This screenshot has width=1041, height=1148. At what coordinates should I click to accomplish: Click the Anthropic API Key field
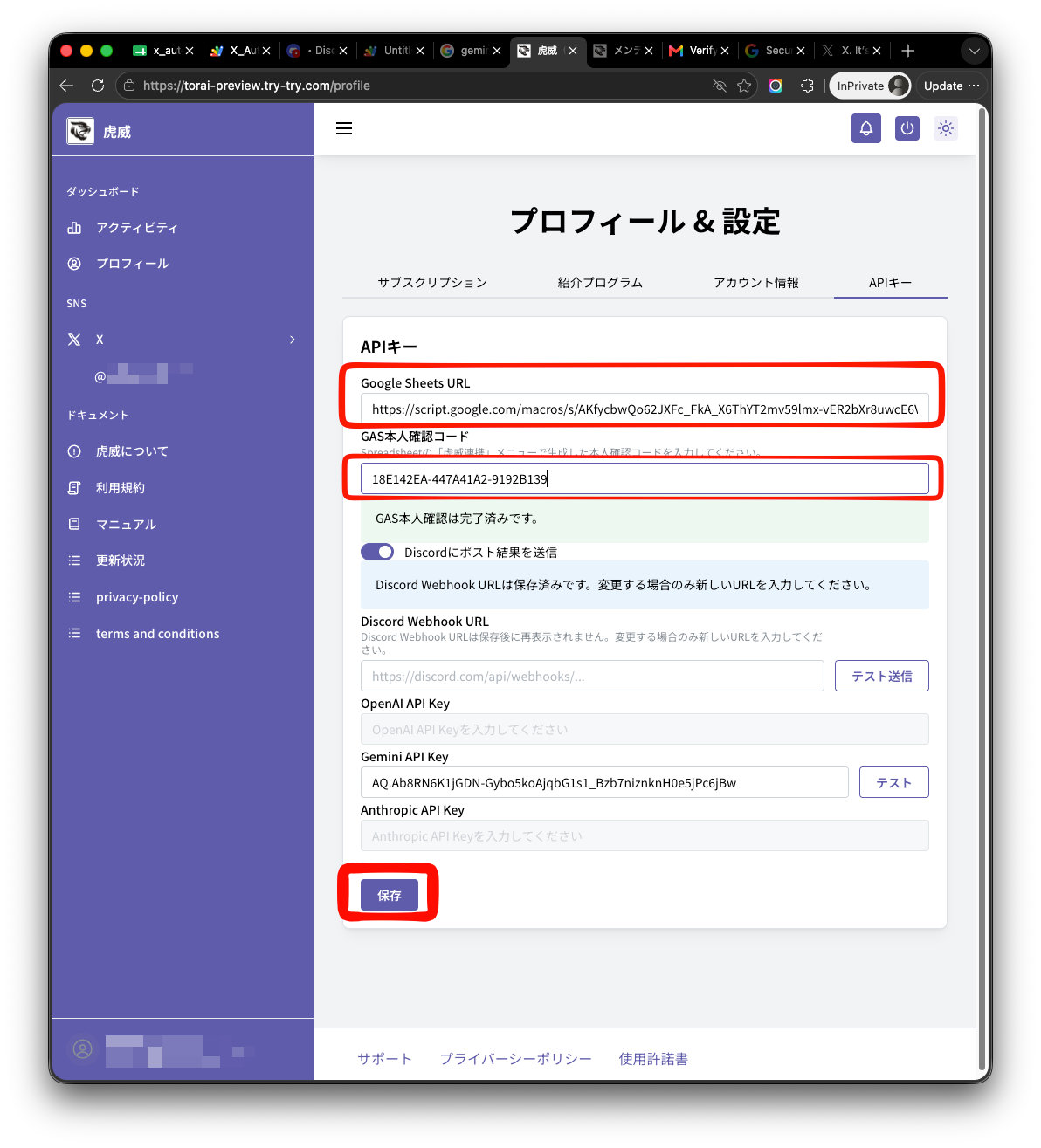[x=645, y=835]
